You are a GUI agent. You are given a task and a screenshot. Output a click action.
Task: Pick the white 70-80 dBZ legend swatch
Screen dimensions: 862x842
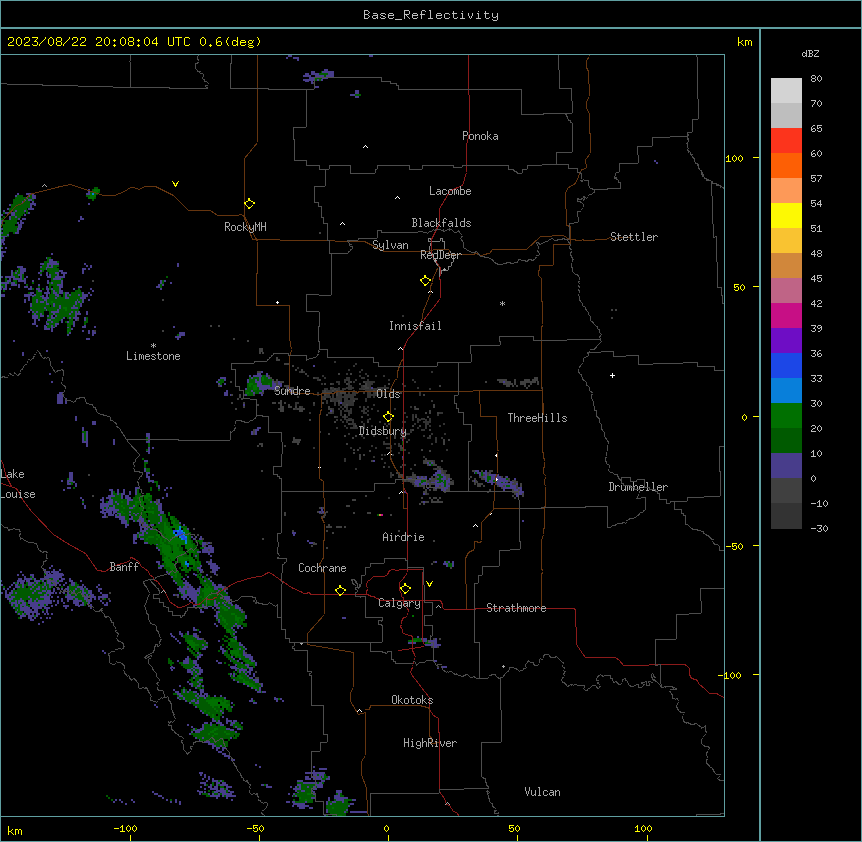(786, 91)
